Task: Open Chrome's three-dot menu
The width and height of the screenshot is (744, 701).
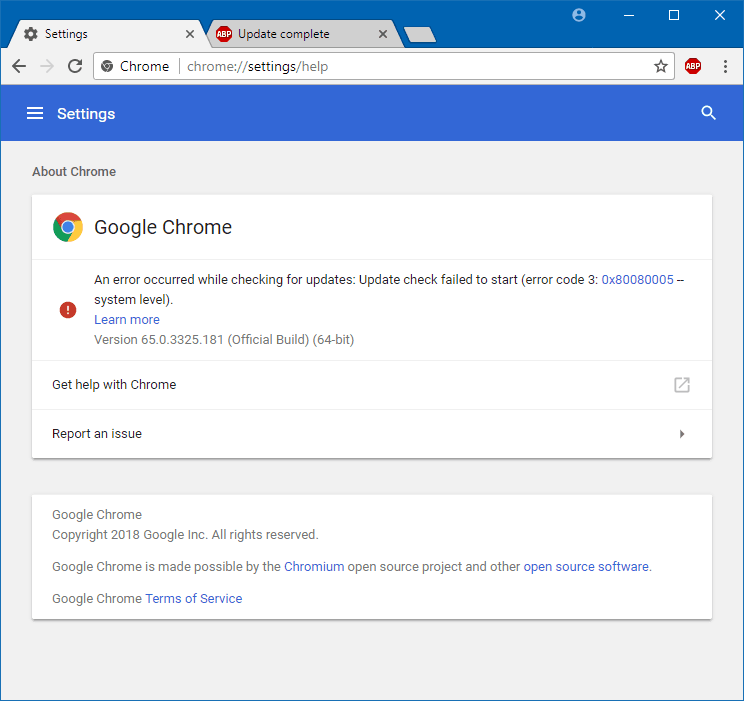Action: [x=725, y=66]
